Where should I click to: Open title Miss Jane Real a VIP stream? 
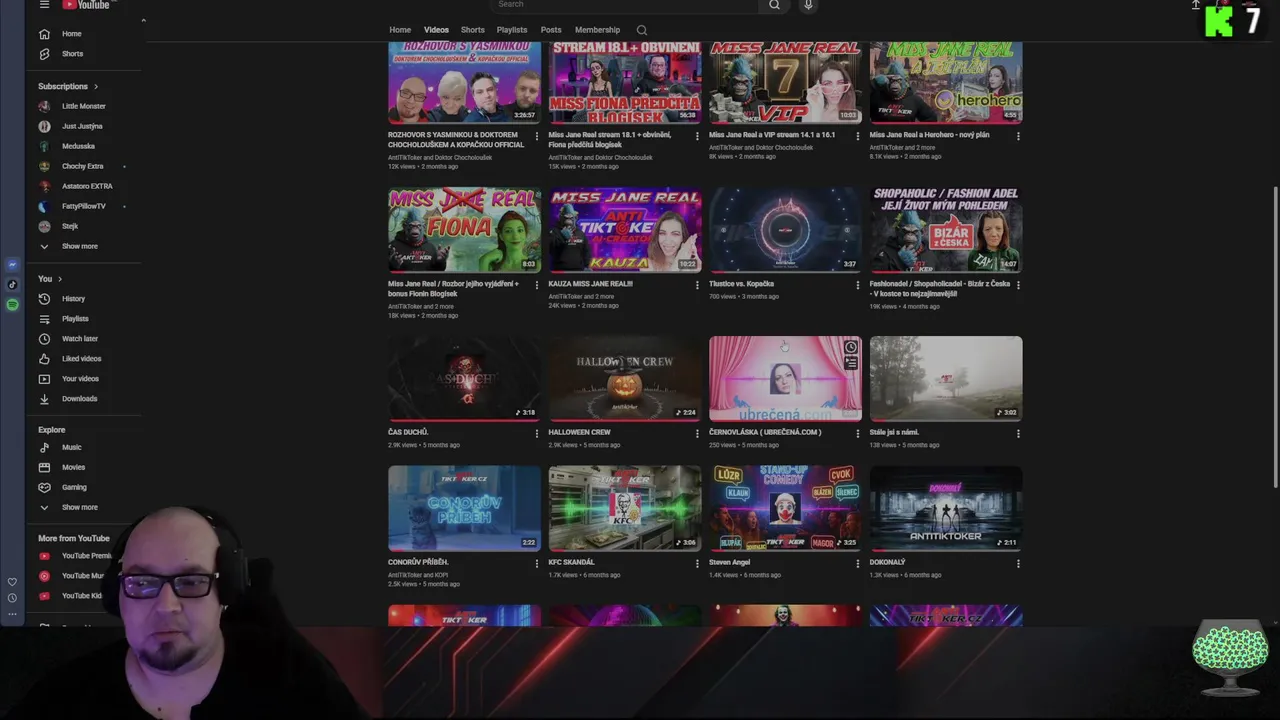(x=772, y=135)
